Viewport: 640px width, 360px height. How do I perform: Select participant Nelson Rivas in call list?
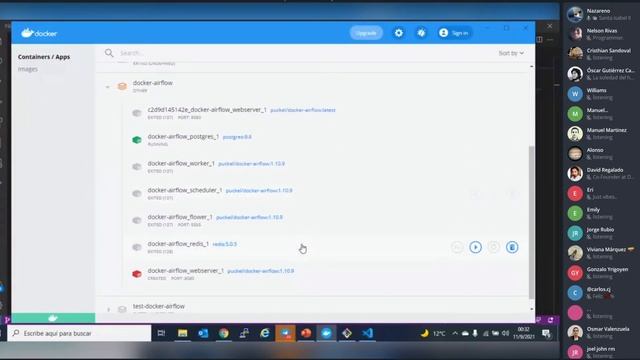point(602,34)
